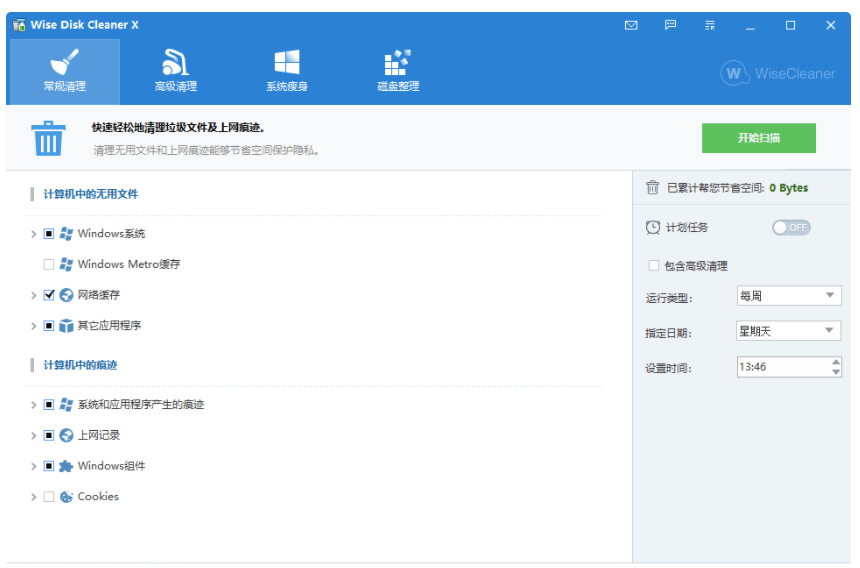Expand the 系统和应用程序产生的痕迹 node
The image size is (860, 568).
pyautogui.click(x=33, y=405)
